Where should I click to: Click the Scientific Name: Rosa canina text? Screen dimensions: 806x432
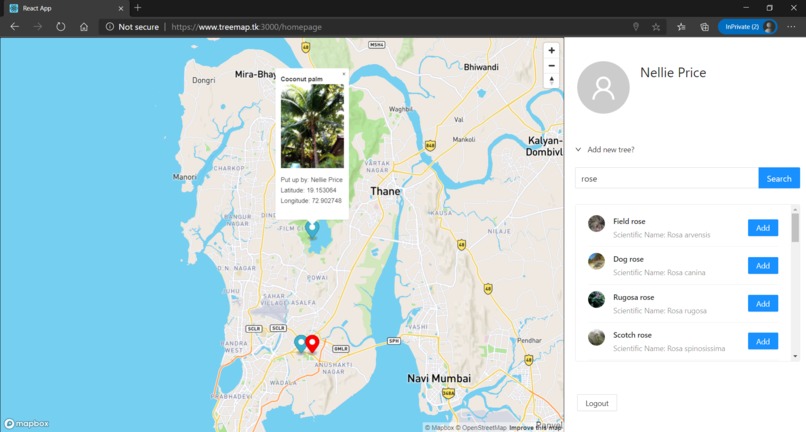pos(659,273)
